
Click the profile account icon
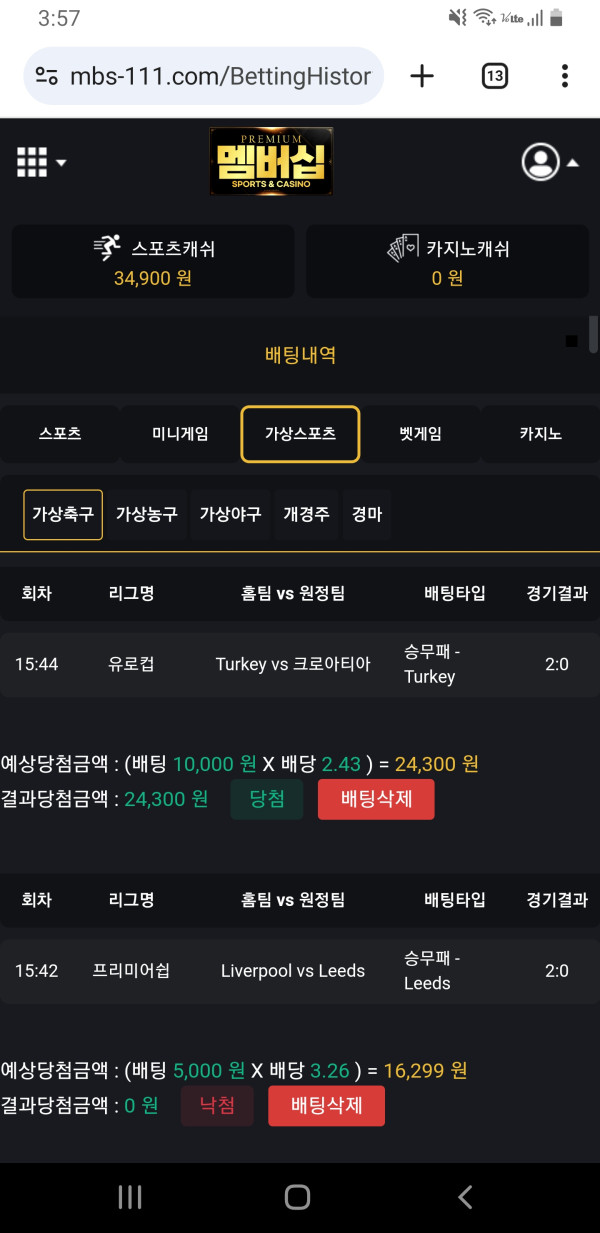click(x=540, y=162)
